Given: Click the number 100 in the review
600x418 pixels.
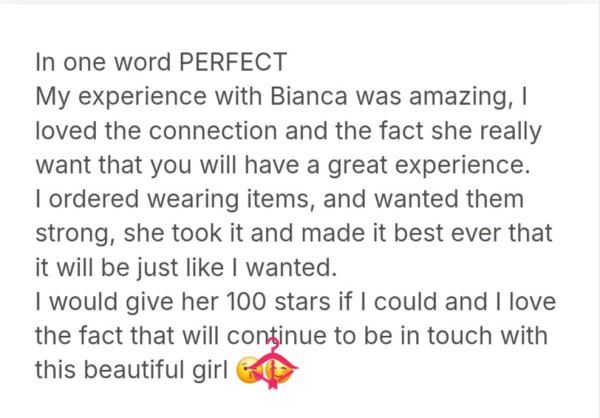Looking at the screenshot, I should (x=246, y=302).
